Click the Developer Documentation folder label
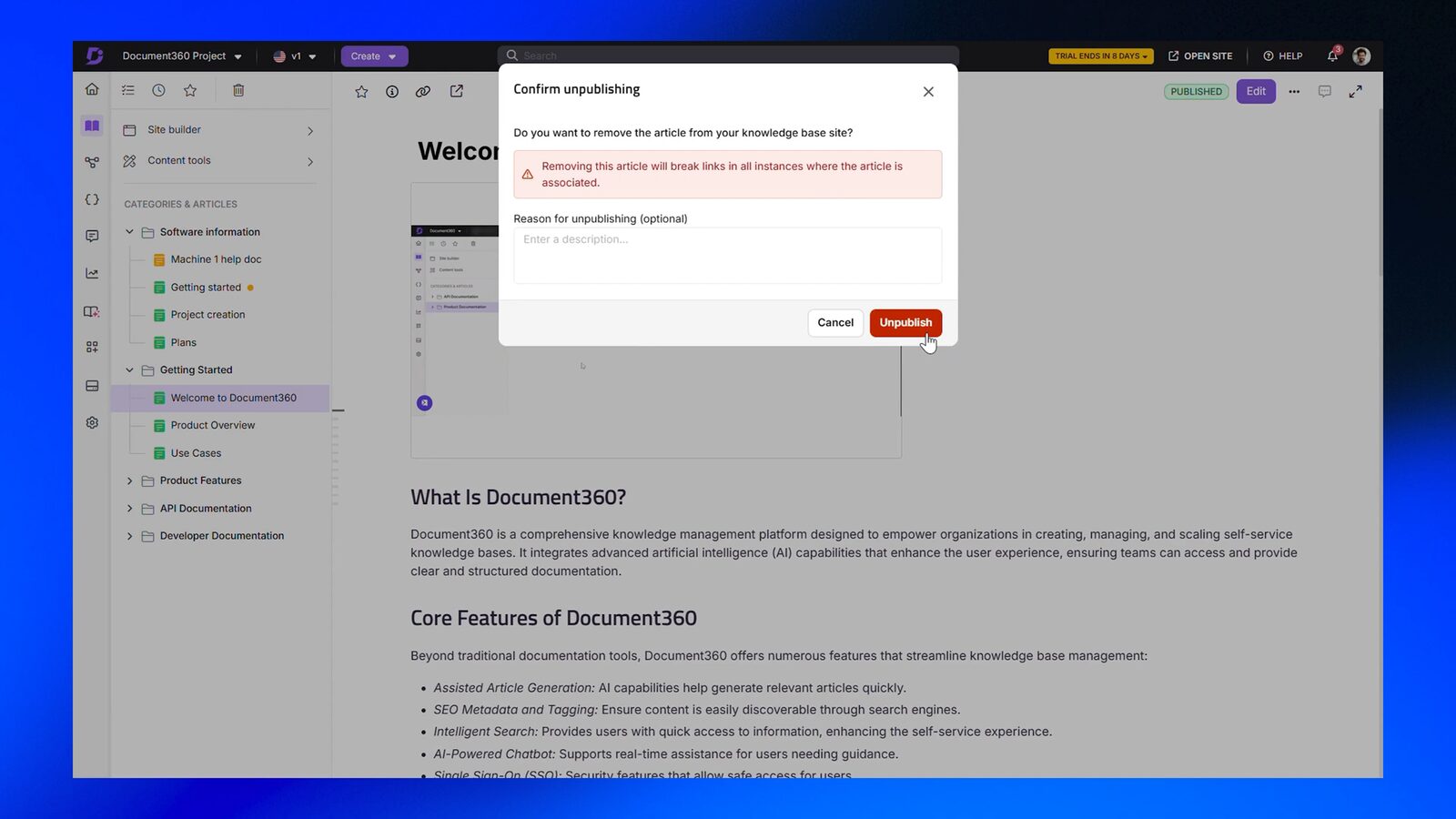 pyautogui.click(x=222, y=536)
